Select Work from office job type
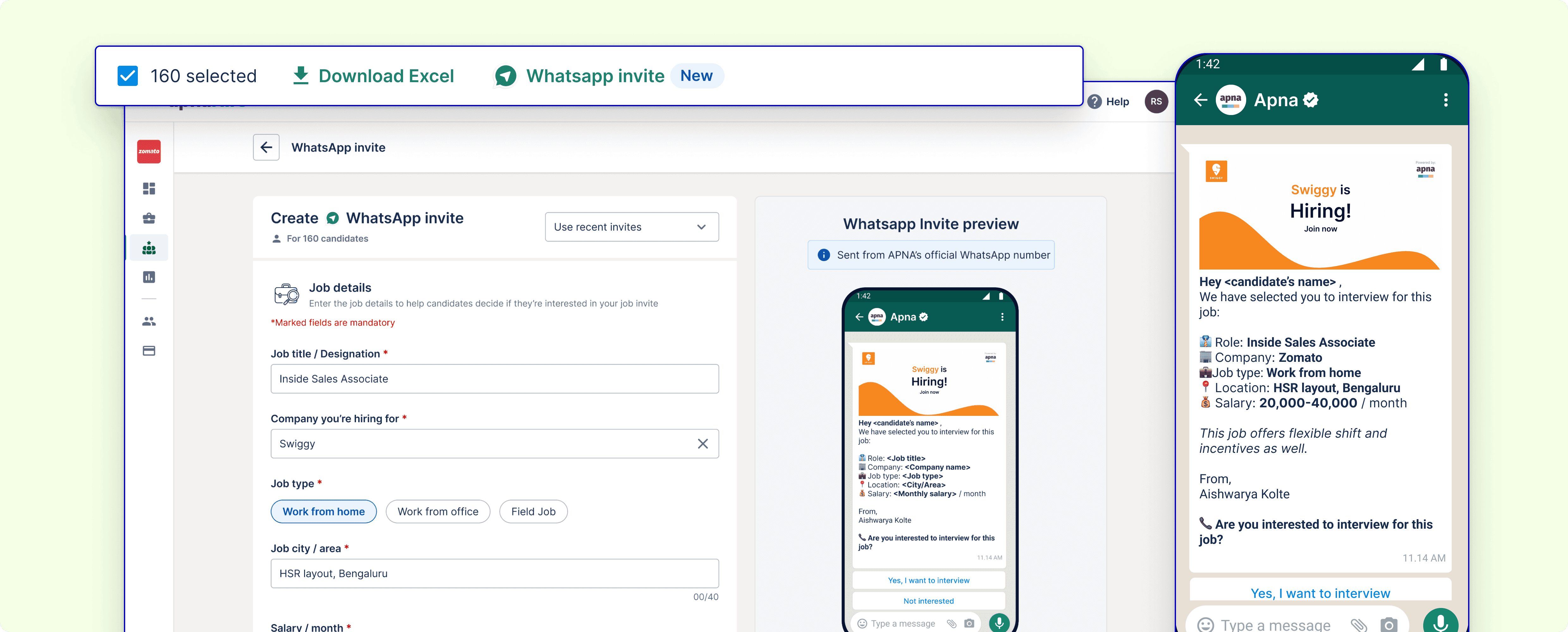 point(438,512)
